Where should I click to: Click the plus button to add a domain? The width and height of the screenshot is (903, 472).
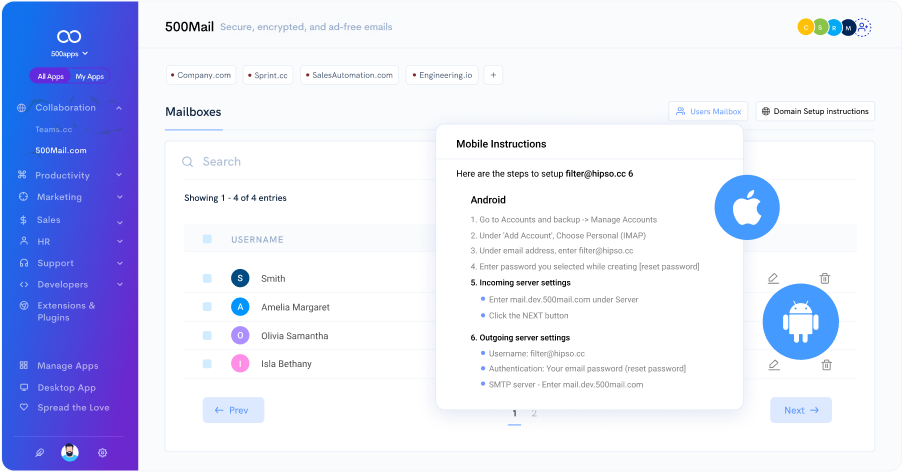[x=493, y=75]
